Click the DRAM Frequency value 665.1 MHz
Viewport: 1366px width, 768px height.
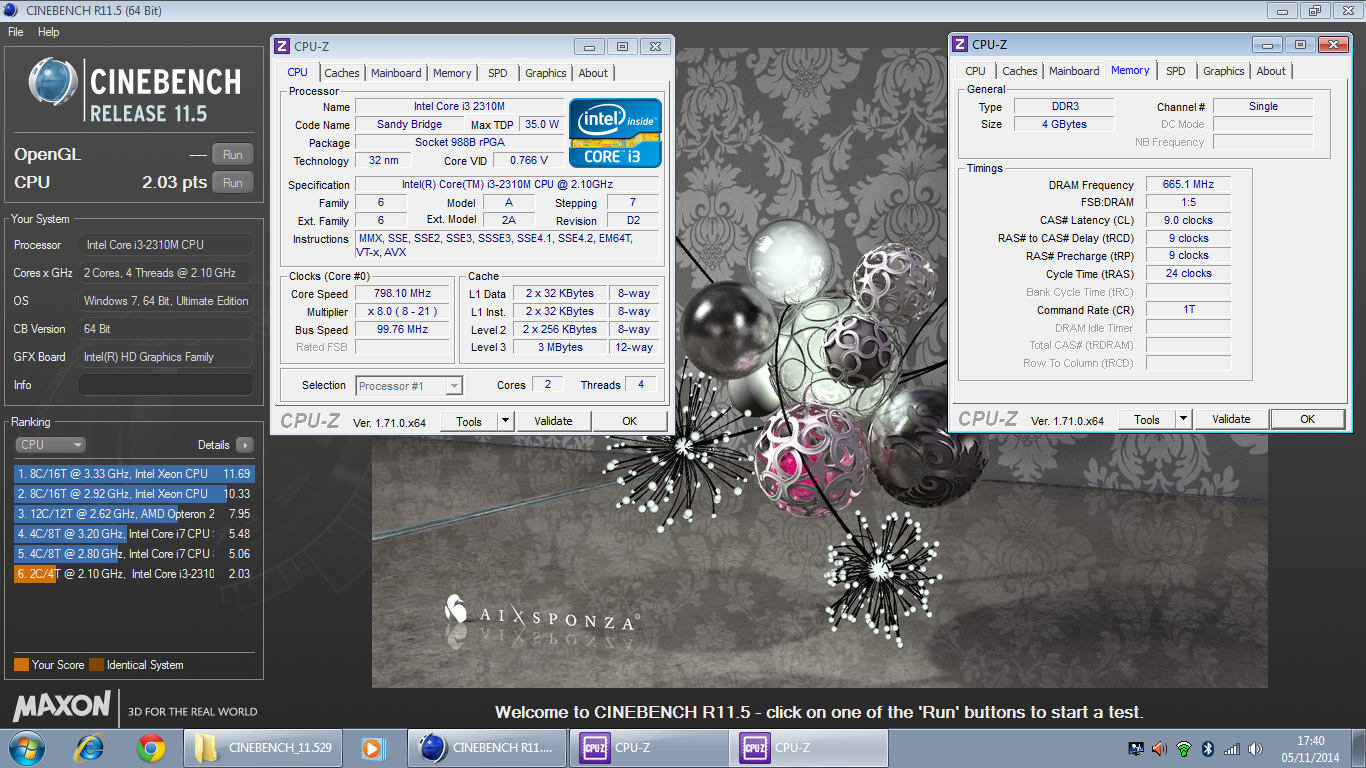1188,185
